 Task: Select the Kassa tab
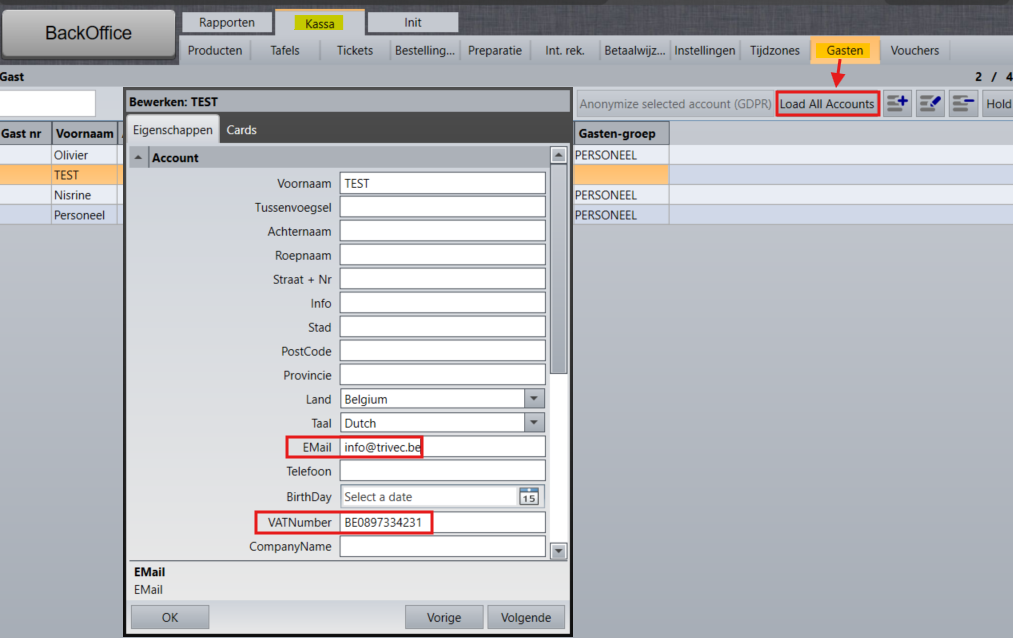320,23
